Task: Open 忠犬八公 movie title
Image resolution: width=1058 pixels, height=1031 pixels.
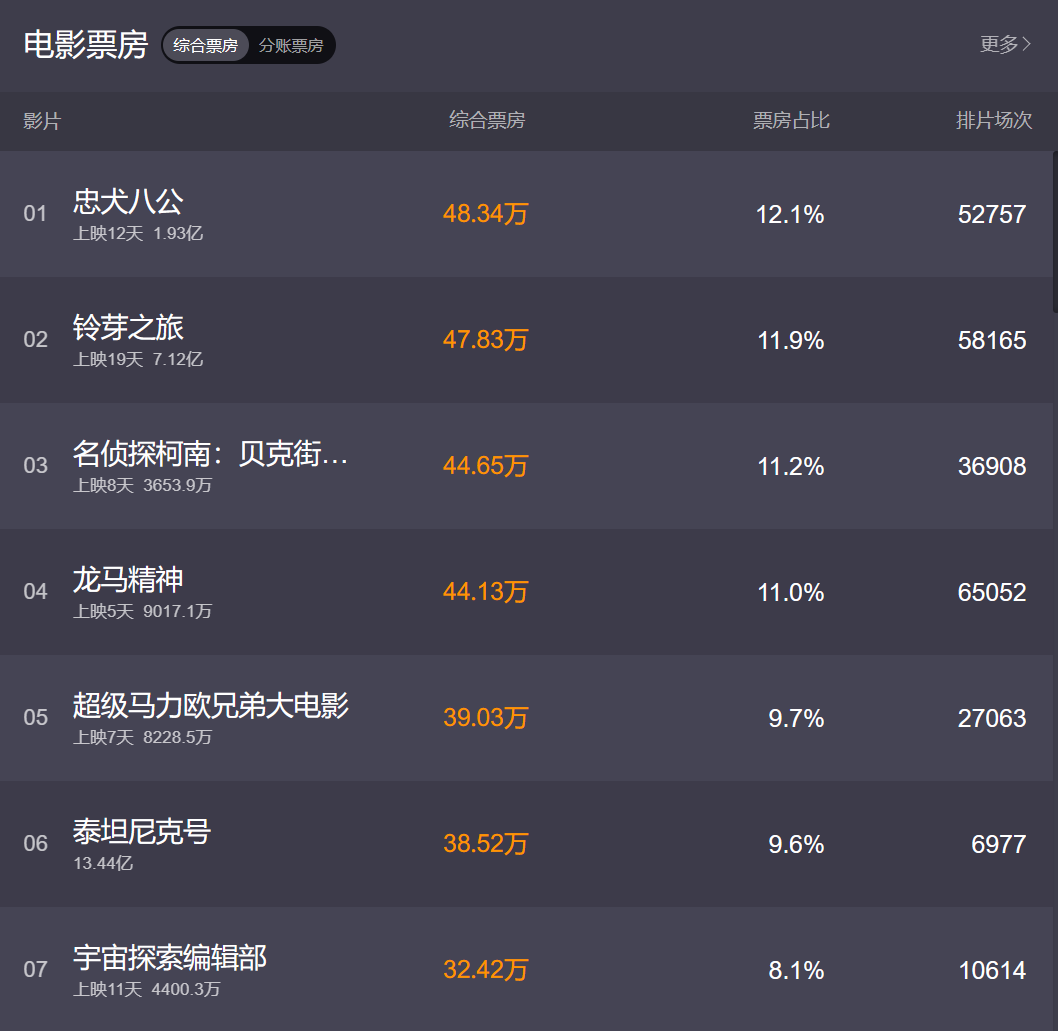Action: click(x=128, y=202)
